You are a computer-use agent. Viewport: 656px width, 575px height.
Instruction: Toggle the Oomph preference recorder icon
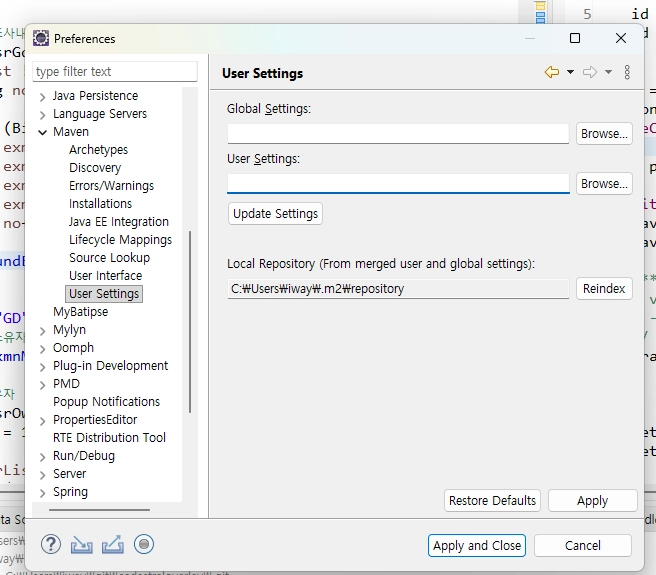[x=144, y=544]
